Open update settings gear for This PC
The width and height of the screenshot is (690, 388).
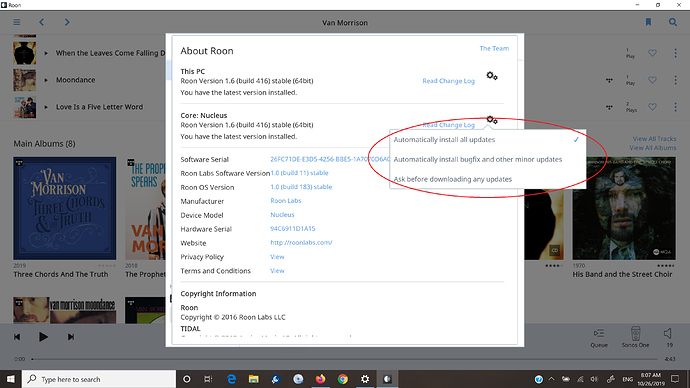[492, 76]
